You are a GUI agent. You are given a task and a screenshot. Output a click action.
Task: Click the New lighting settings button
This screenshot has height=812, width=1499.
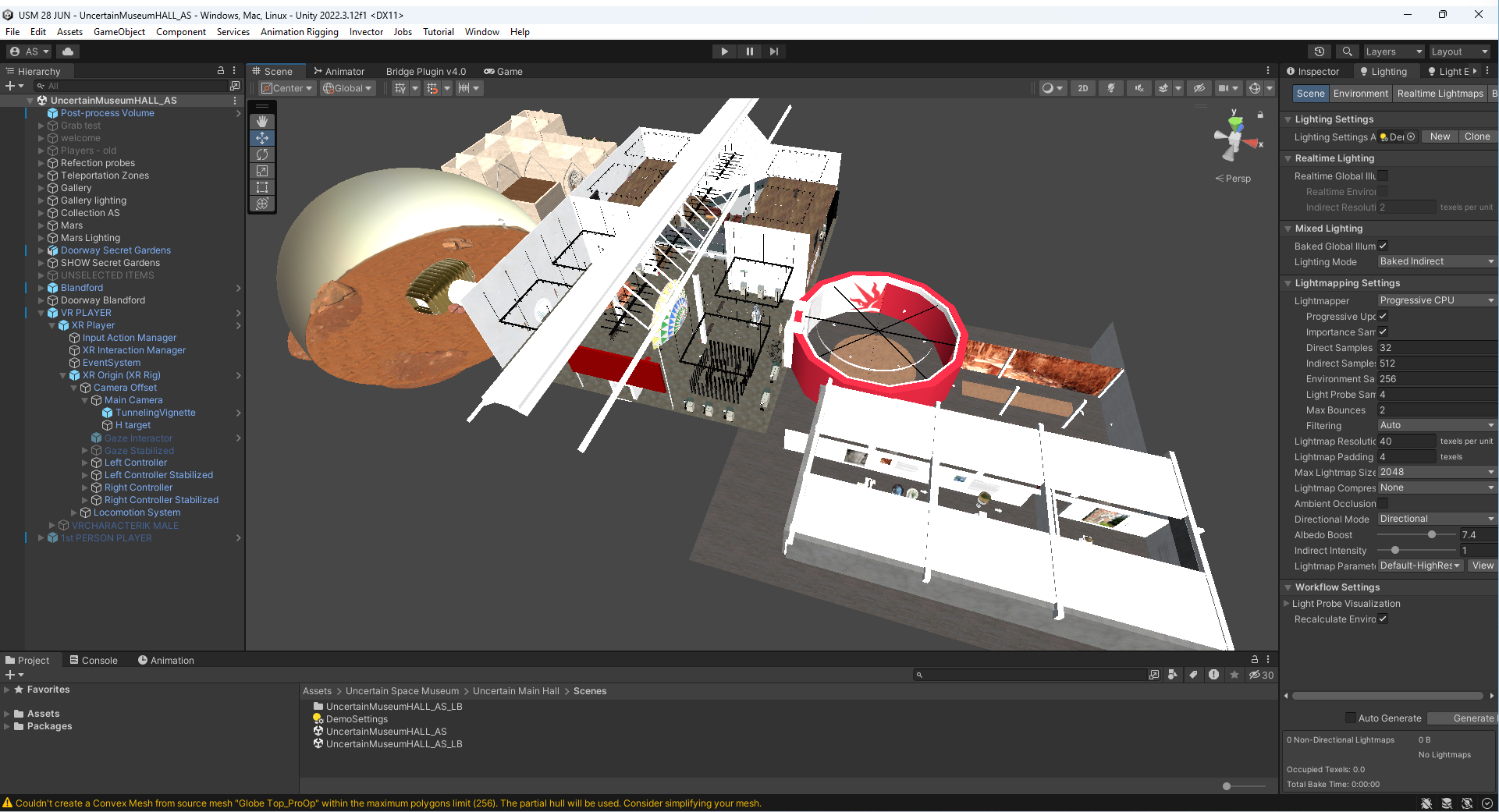click(1440, 137)
